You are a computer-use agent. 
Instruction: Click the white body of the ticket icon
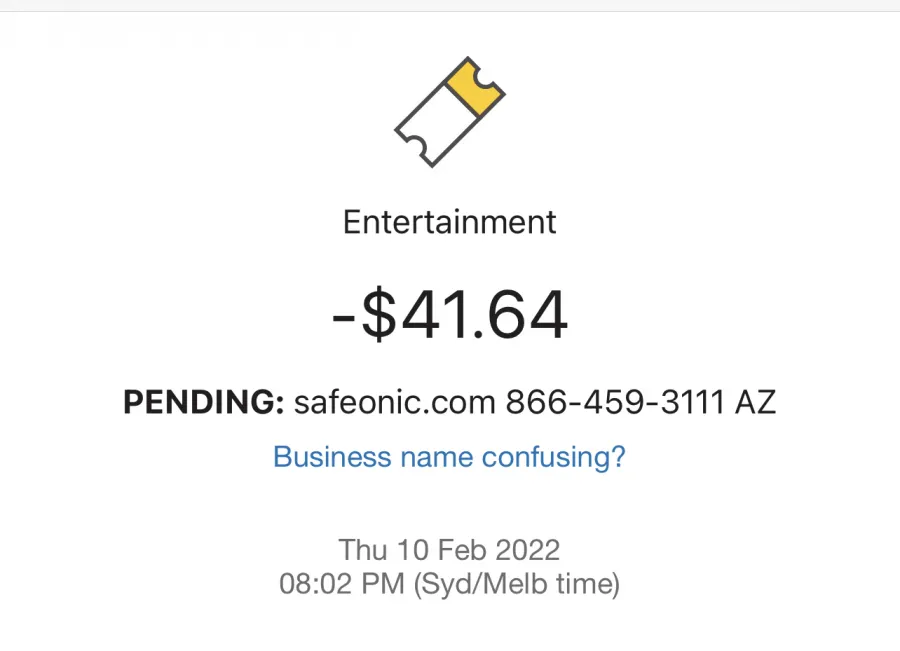(x=436, y=125)
